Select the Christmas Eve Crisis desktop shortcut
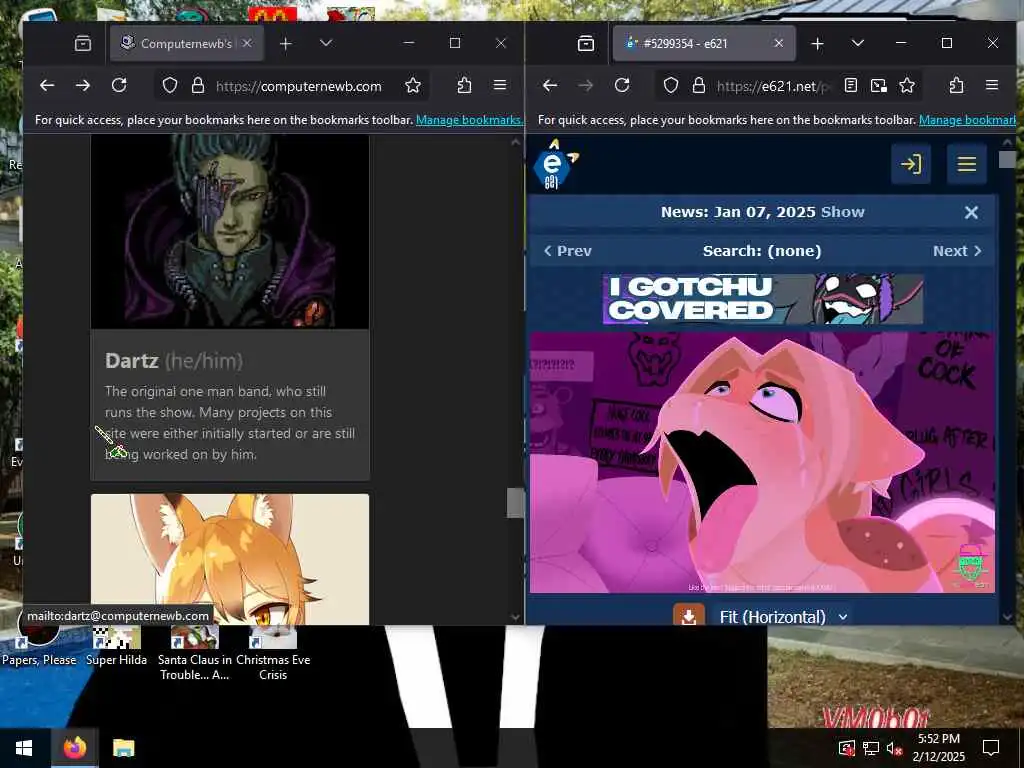The height and width of the screenshot is (768, 1024). (x=273, y=653)
